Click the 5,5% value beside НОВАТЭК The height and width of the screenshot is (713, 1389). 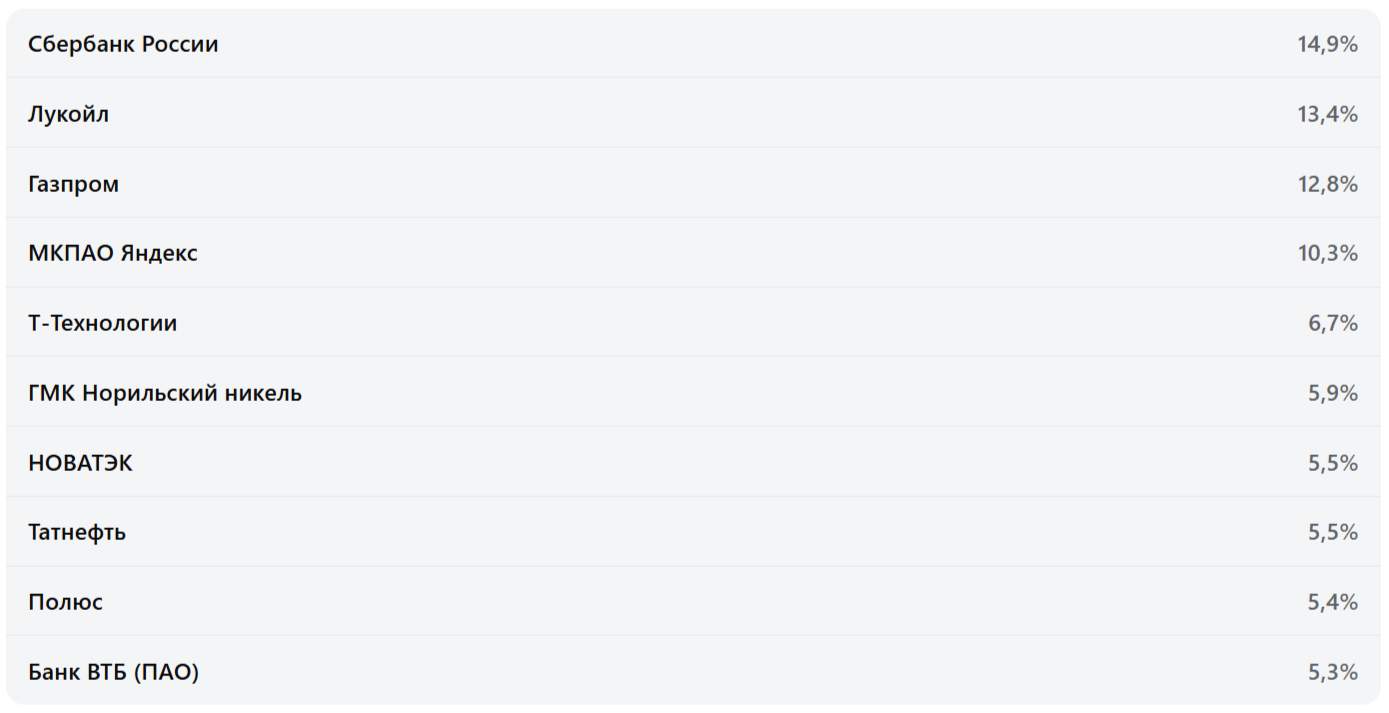click(1332, 463)
